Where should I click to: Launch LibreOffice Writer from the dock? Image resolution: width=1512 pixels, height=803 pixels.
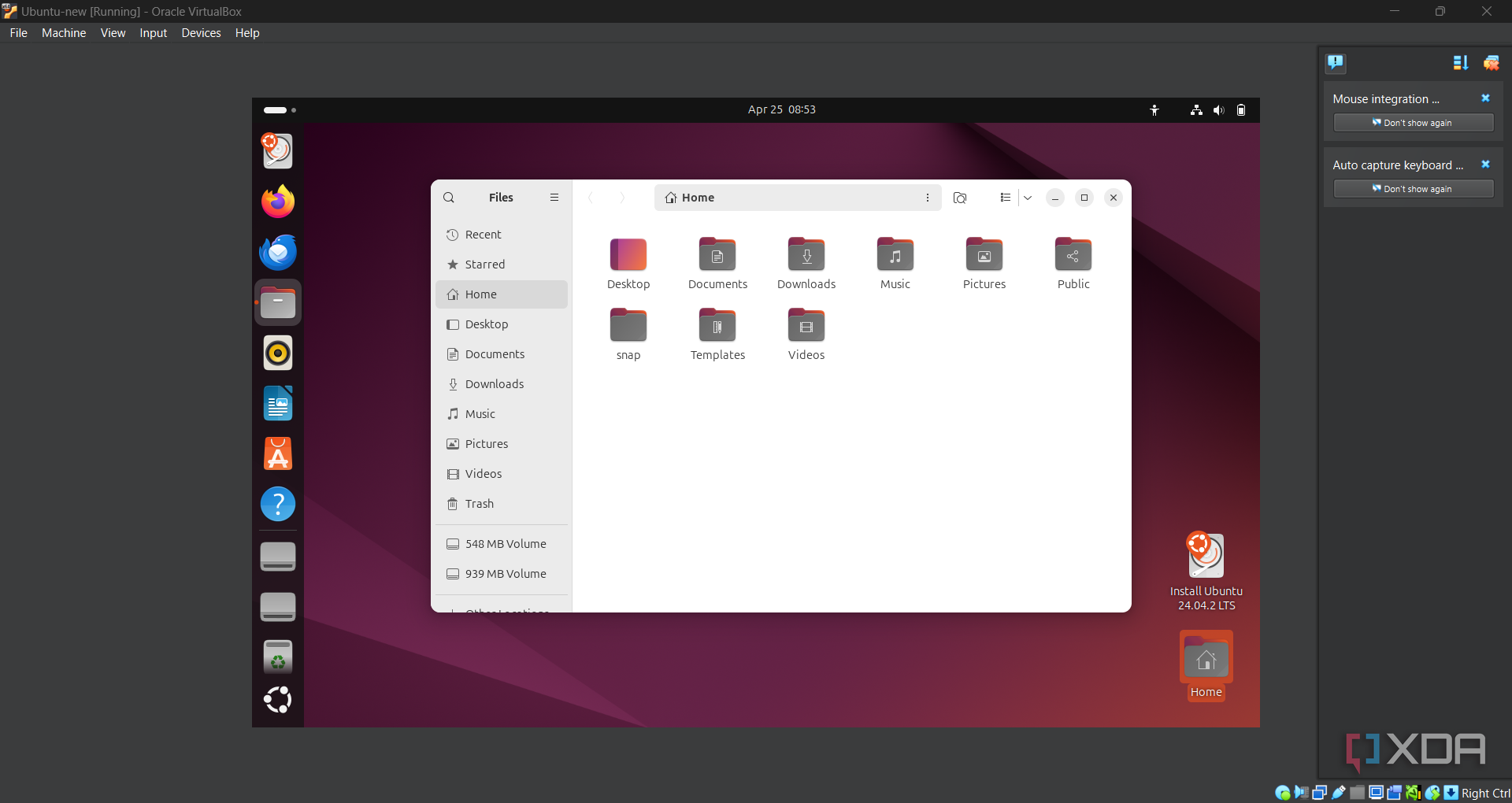(x=278, y=403)
